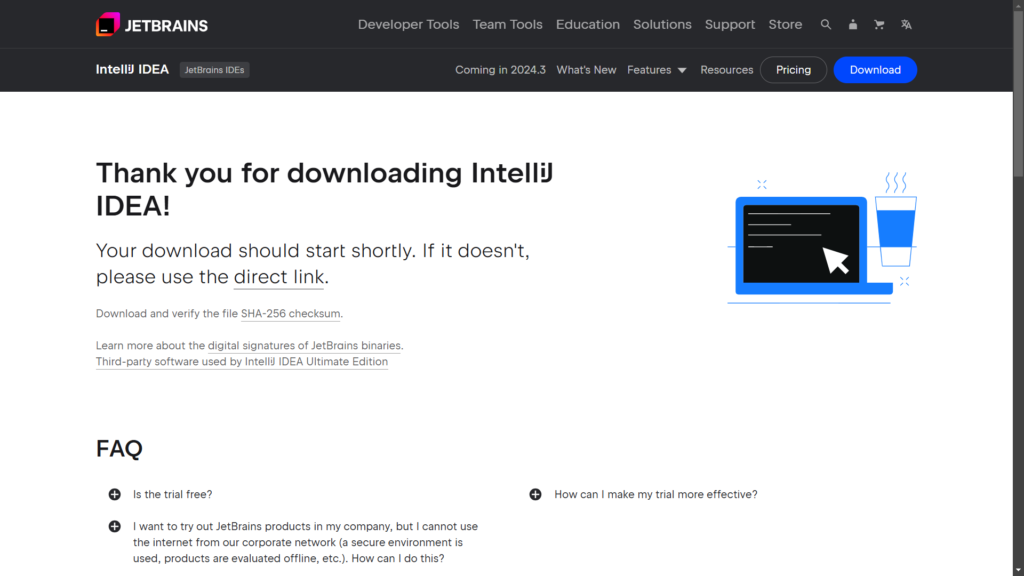Screen dimensions: 1024x576
Task: Click the Pricing button
Action: click(793, 70)
